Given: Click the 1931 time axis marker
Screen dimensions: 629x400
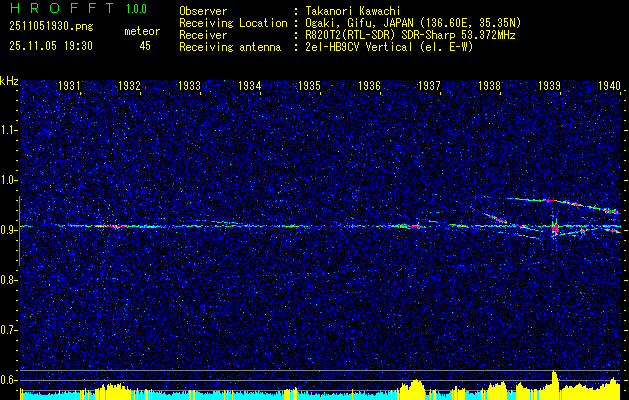Looking at the screenshot, I should pyautogui.click(x=69, y=86).
